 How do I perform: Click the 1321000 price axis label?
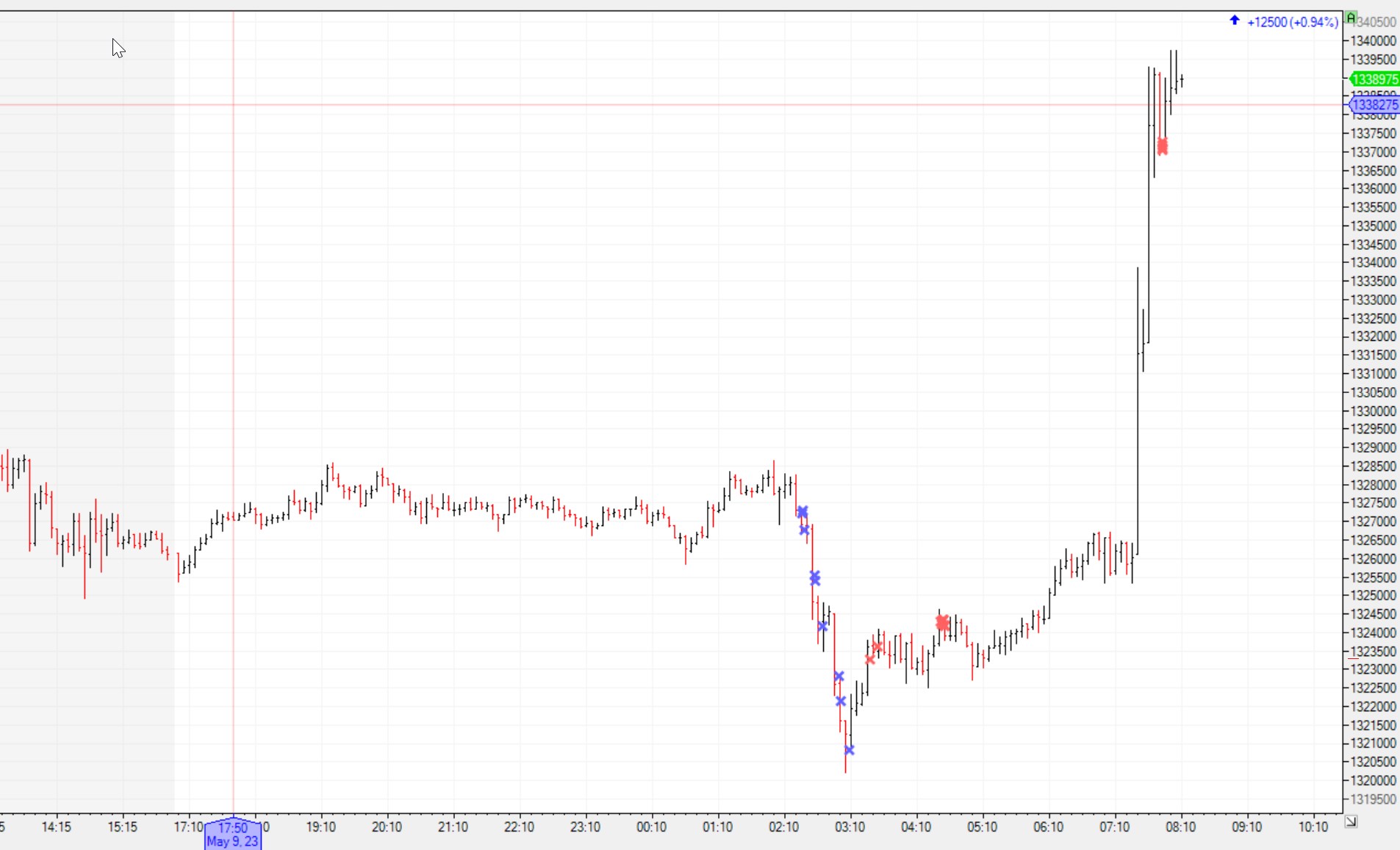point(1374,743)
